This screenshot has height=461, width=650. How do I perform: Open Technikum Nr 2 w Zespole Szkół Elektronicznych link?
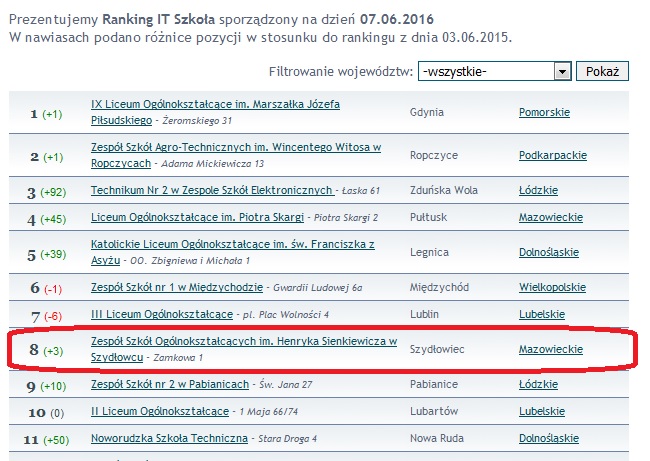coord(212,190)
